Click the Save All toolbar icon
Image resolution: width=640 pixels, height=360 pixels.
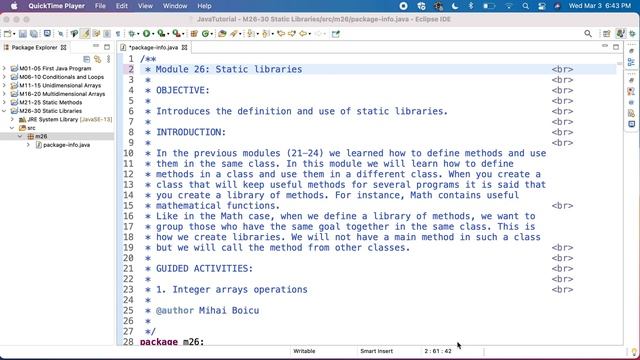[x=34, y=34]
